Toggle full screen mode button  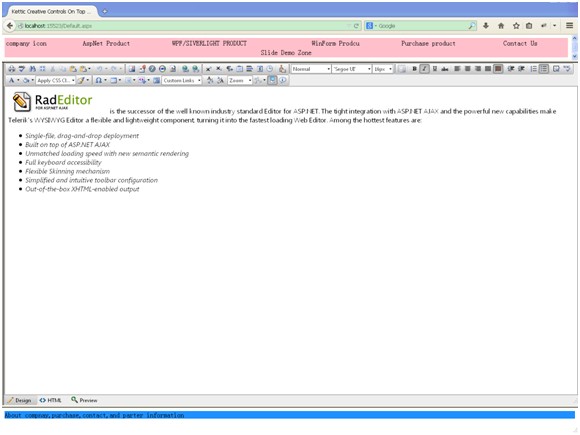tap(272, 80)
